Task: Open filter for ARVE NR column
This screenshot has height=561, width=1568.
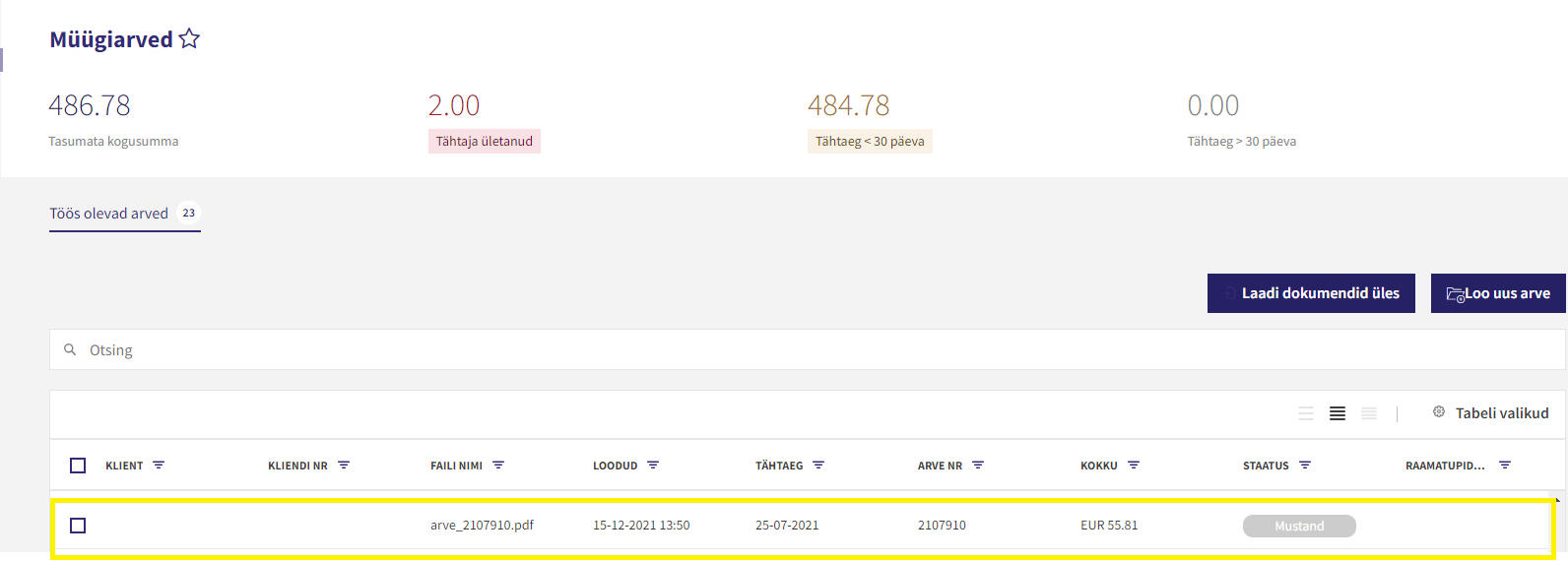Action: [978, 465]
